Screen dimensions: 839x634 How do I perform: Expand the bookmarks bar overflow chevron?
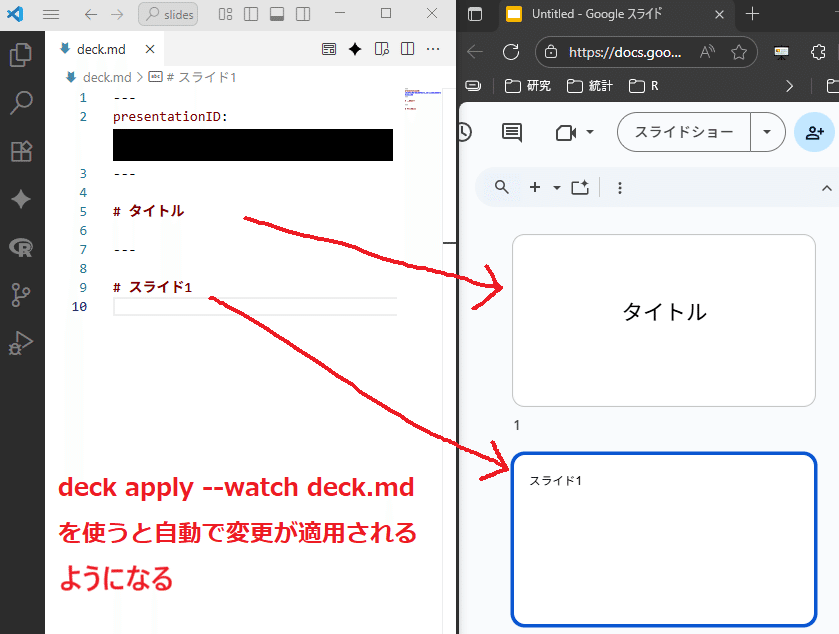tap(789, 86)
